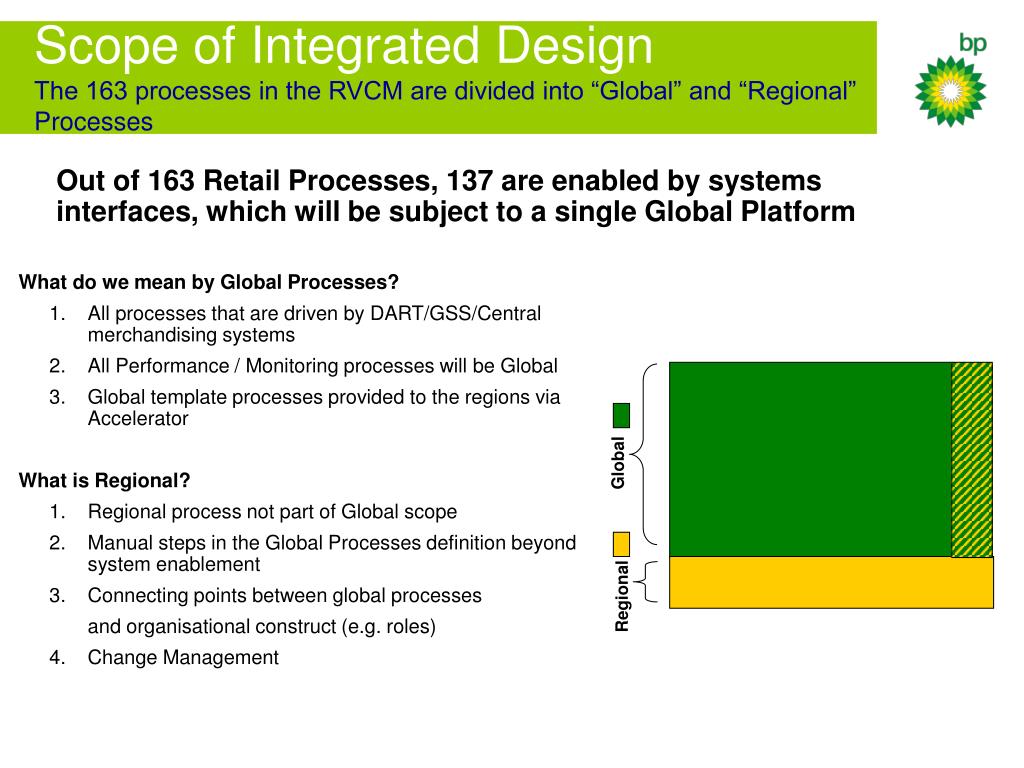The width and height of the screenshot is (1024, 768).
Task: Click the green-yellow hatched chart strip
Action: pos(972,459)
